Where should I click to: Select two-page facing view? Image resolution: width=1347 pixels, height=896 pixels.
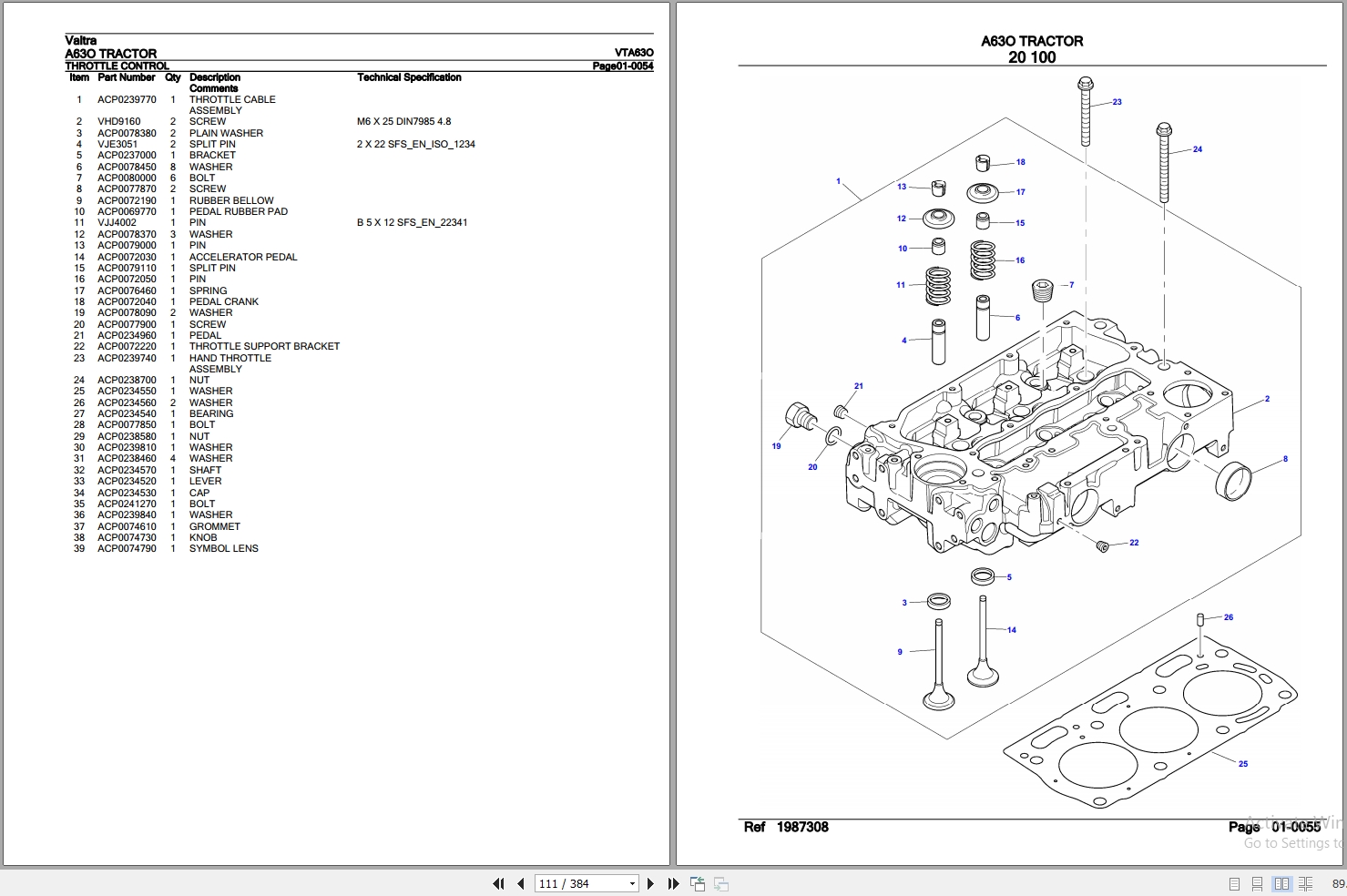(x=1281, y=883)
